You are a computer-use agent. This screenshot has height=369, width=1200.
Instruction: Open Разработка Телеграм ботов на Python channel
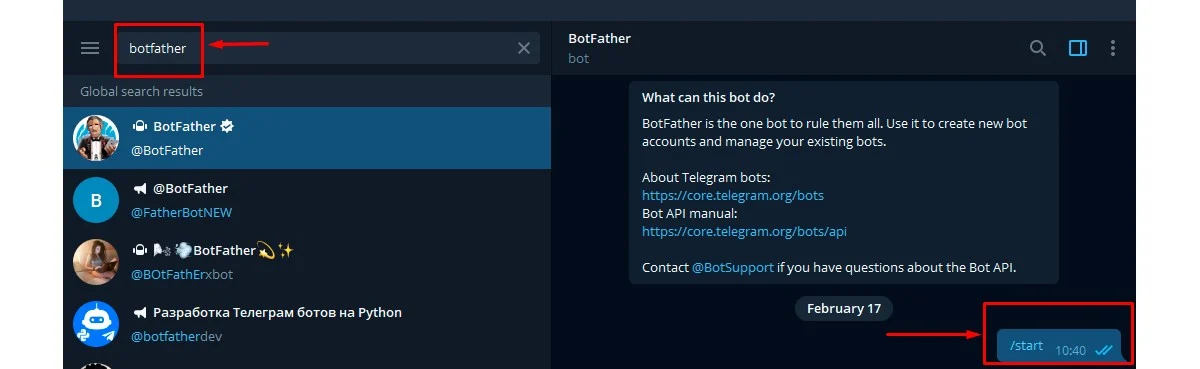[x=307, y=324]
